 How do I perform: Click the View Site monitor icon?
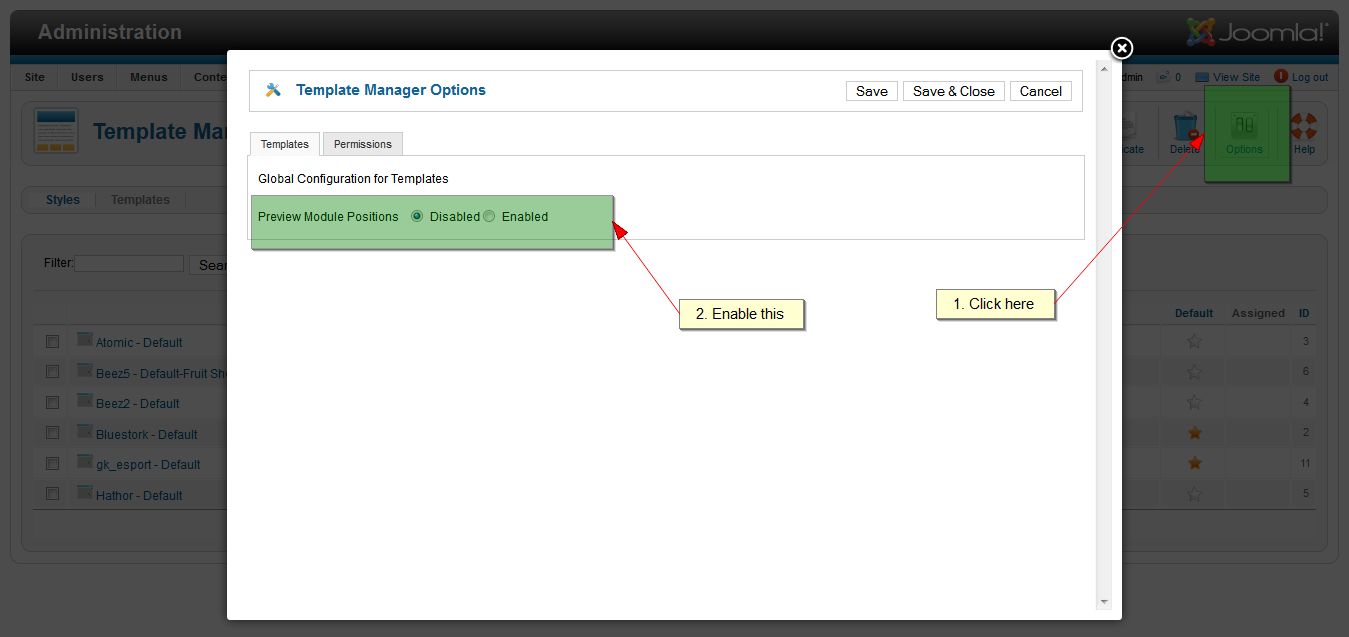point(1202,77)
